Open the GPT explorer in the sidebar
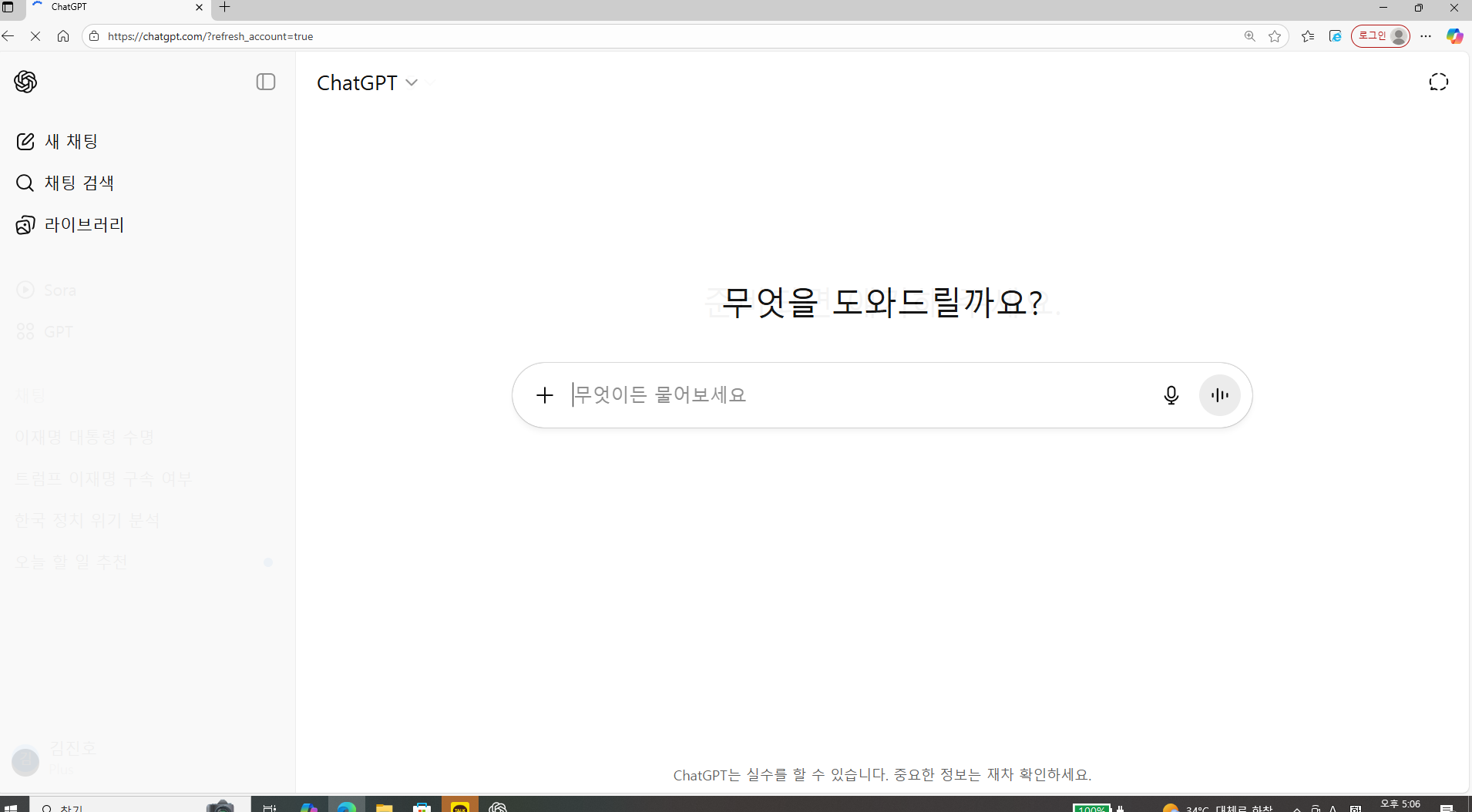The width and height of the screenshot is (1472, 812). [45, 331]
